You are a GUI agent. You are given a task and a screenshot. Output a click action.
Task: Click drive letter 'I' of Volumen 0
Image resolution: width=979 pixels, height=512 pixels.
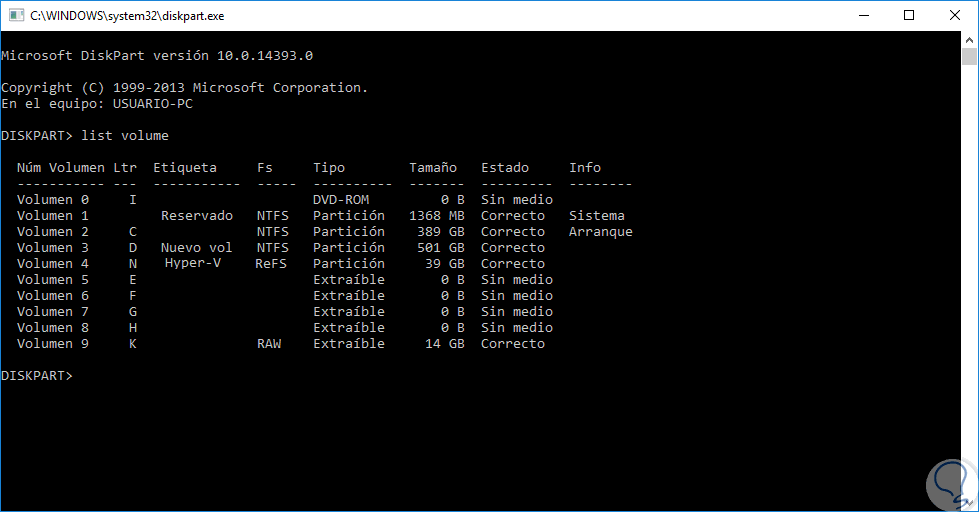[132, 200]
